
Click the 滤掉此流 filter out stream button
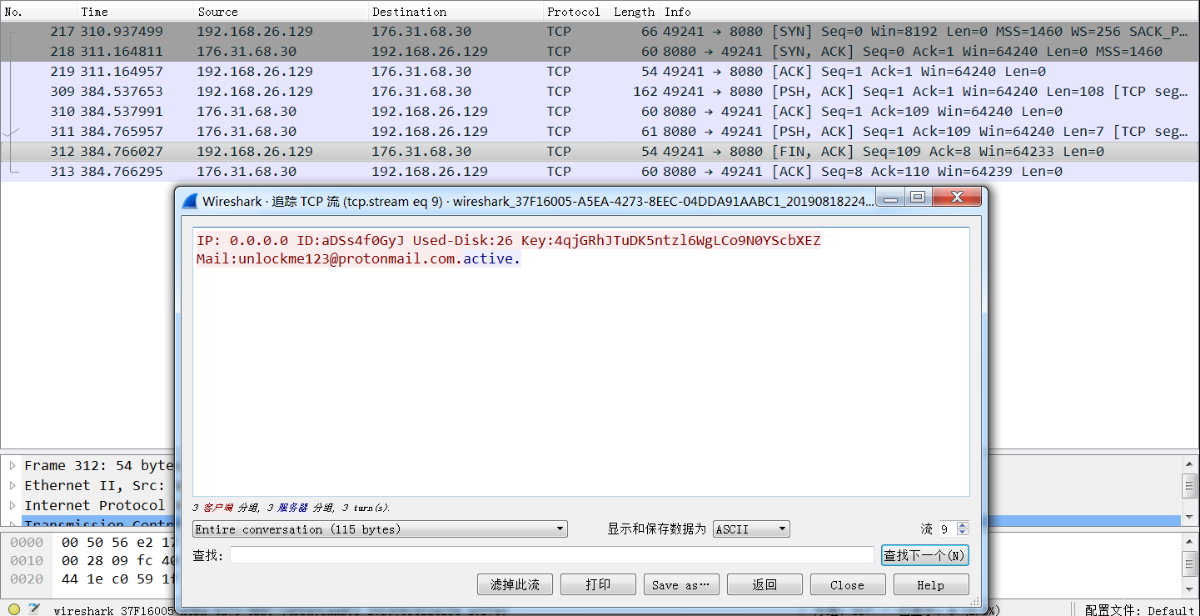coord(514,585)
